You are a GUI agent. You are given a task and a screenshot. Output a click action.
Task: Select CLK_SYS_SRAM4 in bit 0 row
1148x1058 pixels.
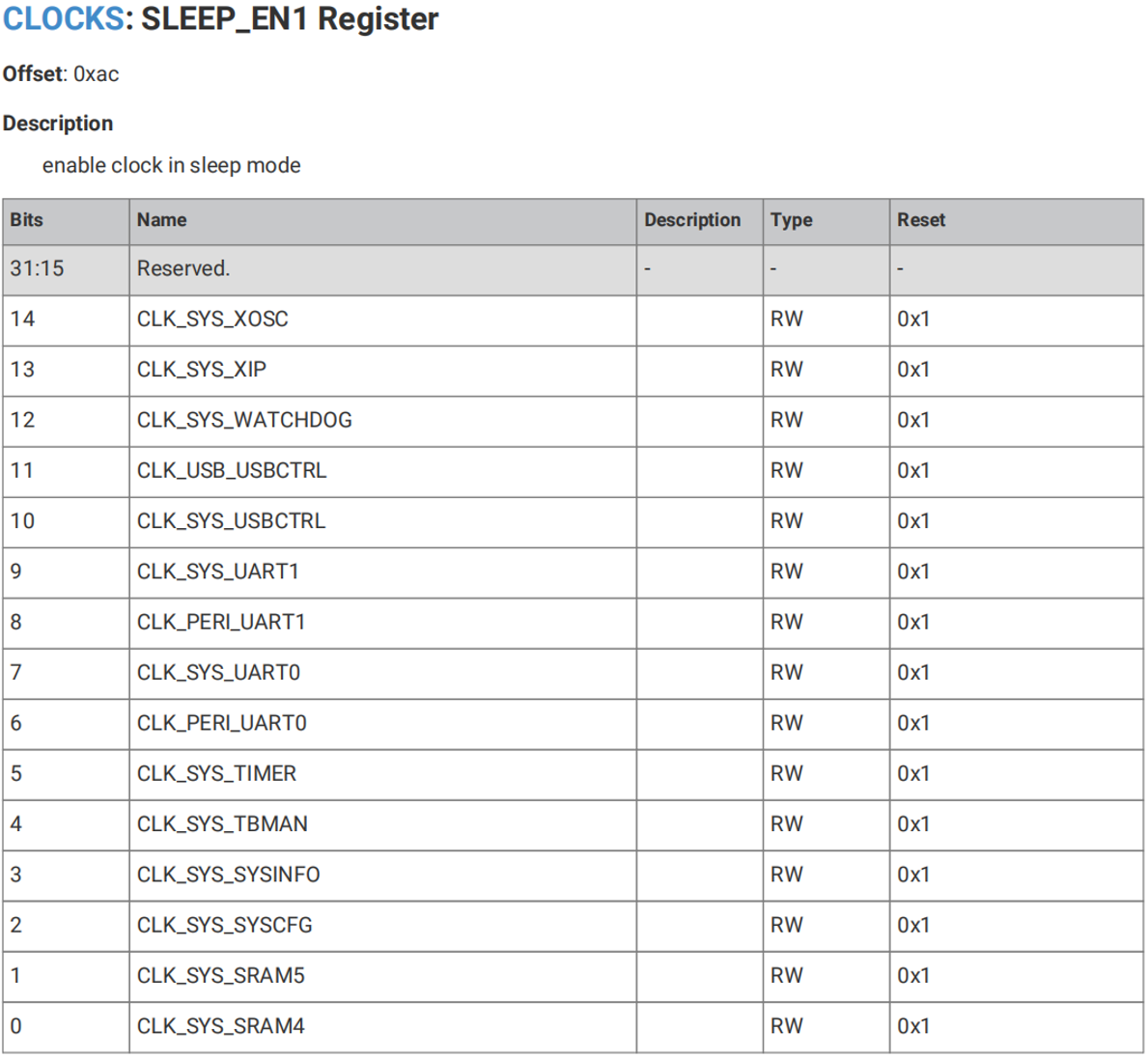[x=220, y=1026]
